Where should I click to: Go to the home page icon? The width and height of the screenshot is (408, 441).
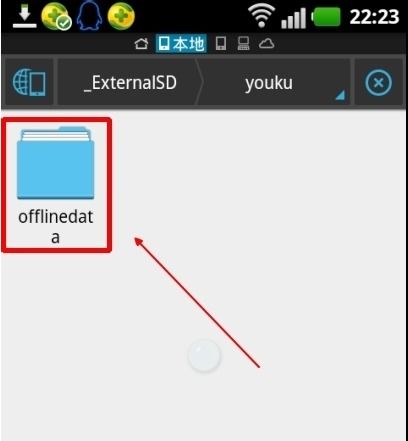[x=141, y=43]
